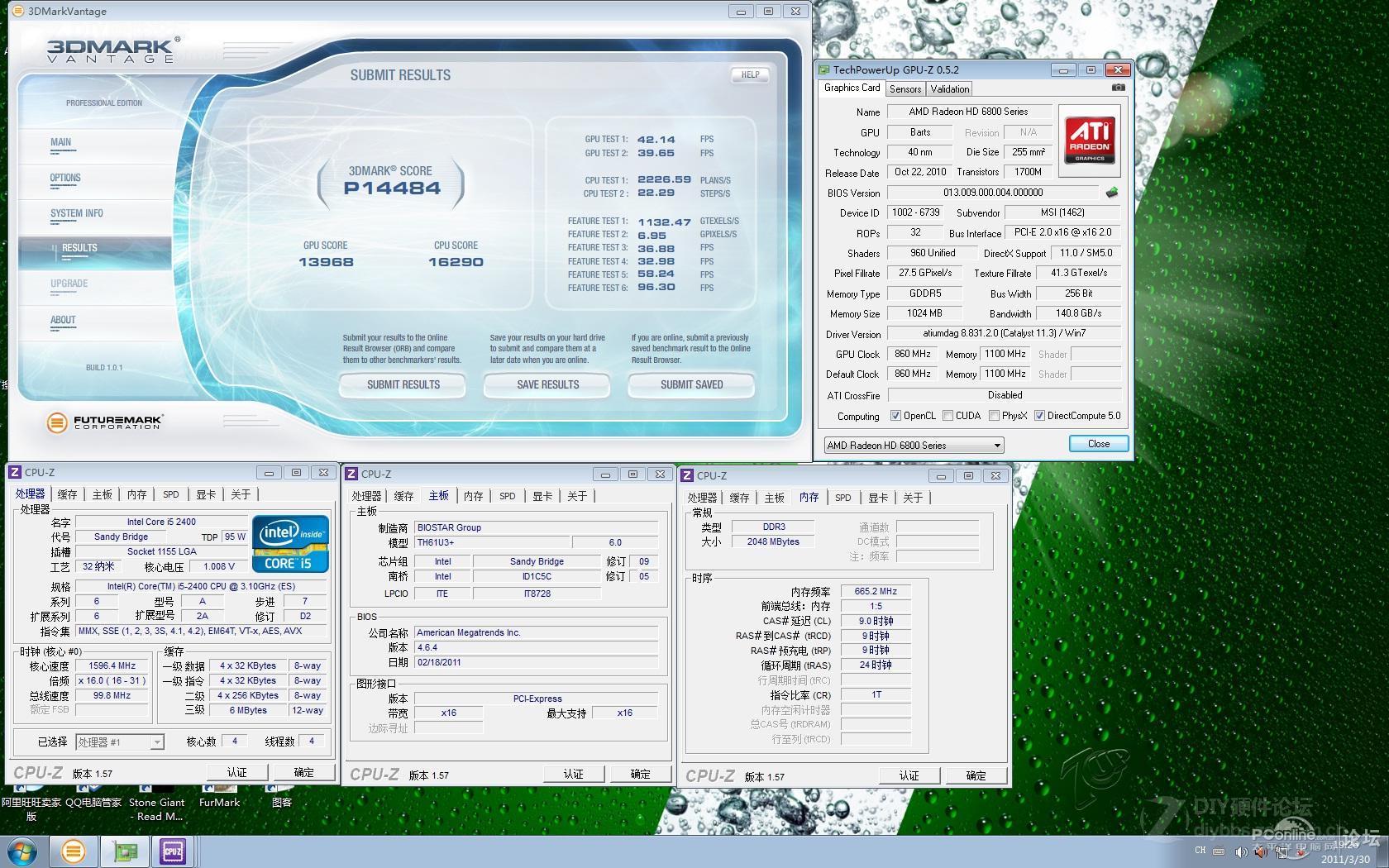The width and height of the screenshot is (1389, 868).
Task: Open the SPD tab in the mainboard CPU-Z window
Action: [507, 496]
